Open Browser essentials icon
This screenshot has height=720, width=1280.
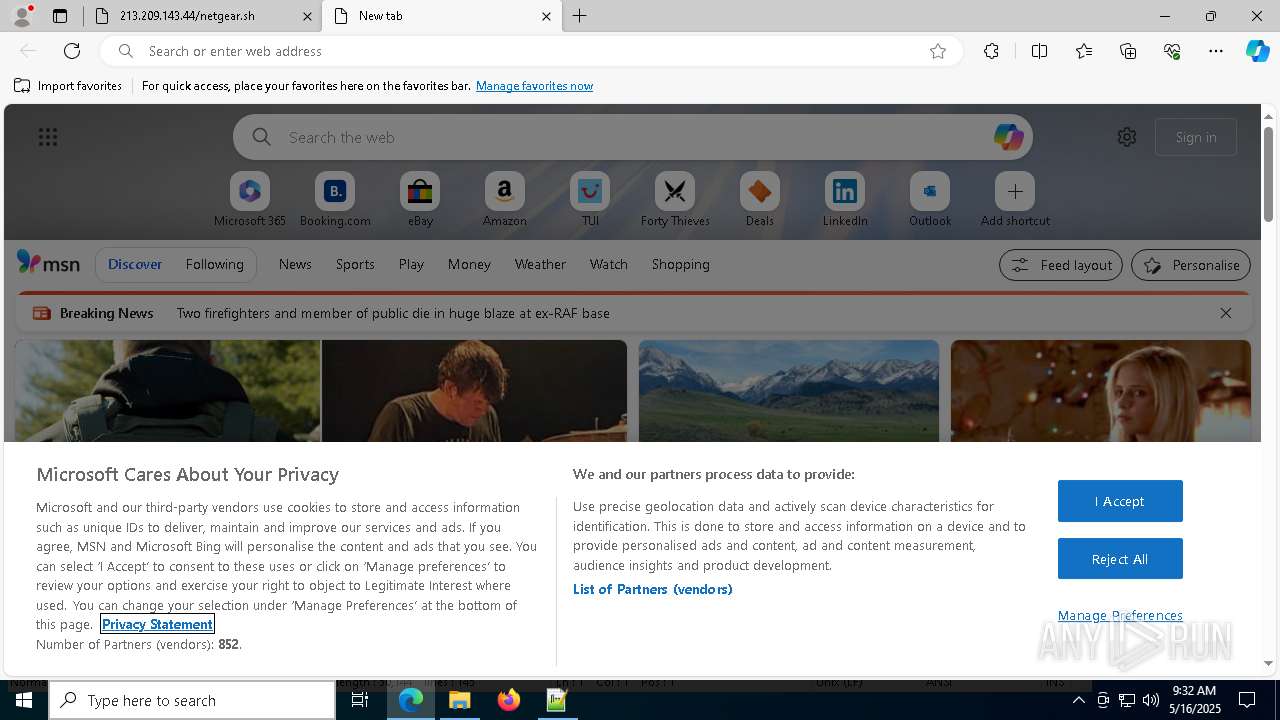[1172, 51]
